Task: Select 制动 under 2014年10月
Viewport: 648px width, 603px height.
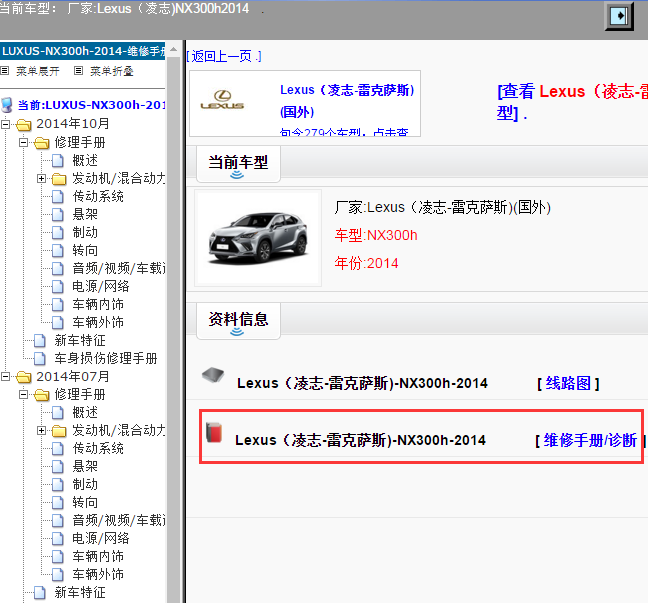Action: tap(85, 232)
